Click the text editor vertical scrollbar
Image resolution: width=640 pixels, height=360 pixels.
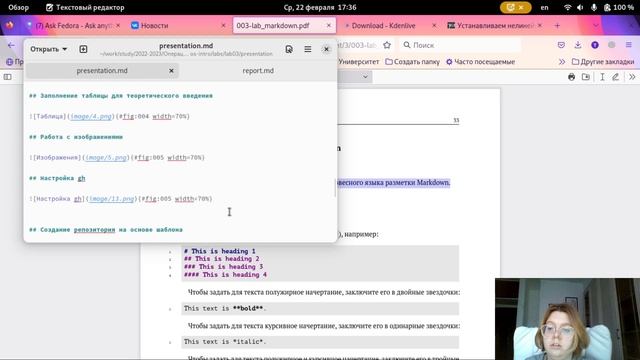click(x=336, y=188)
